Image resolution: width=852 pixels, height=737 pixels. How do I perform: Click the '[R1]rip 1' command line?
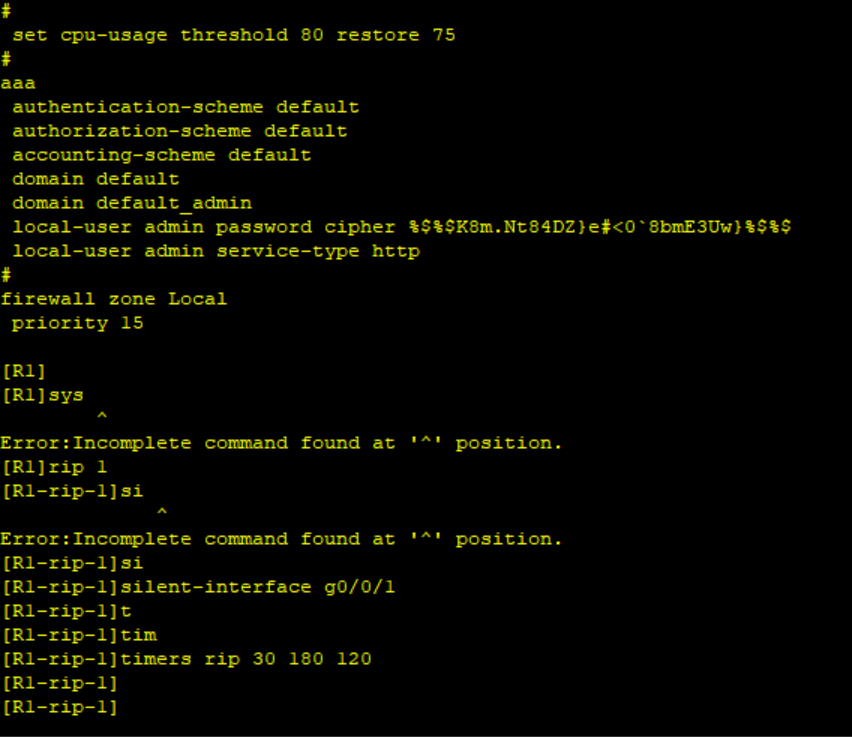[x=54, y=467]
